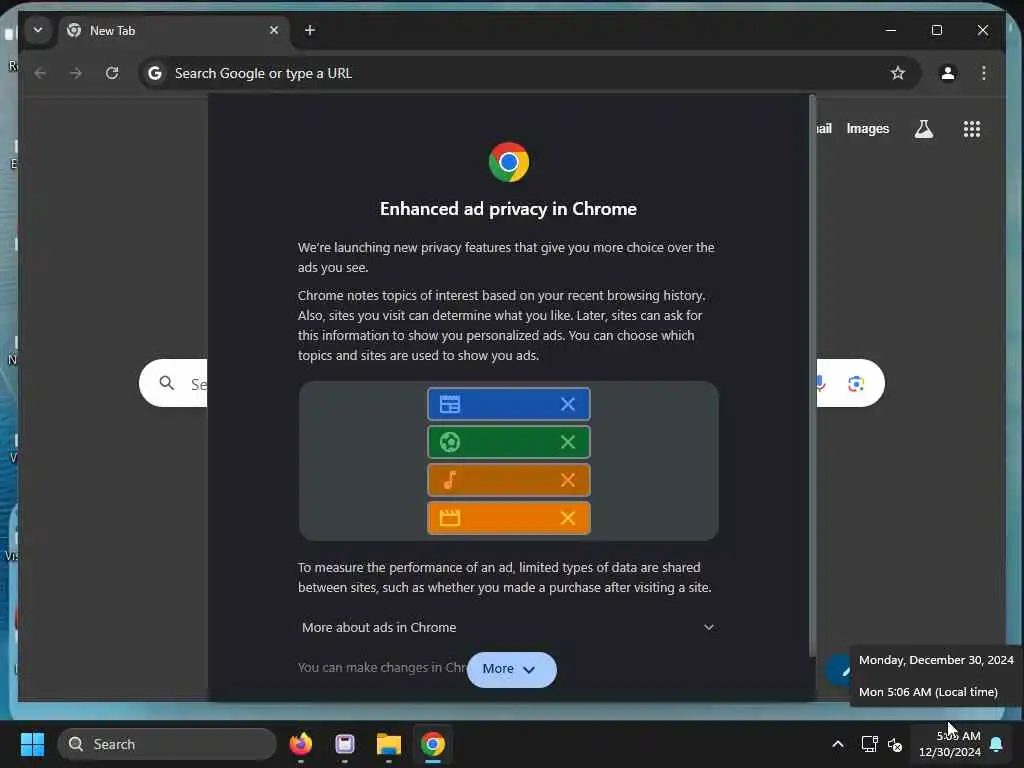This screenshot has width=1024, height=768.
Task: Remove the yellow film topic chip
Action: [x=568, y=518]
